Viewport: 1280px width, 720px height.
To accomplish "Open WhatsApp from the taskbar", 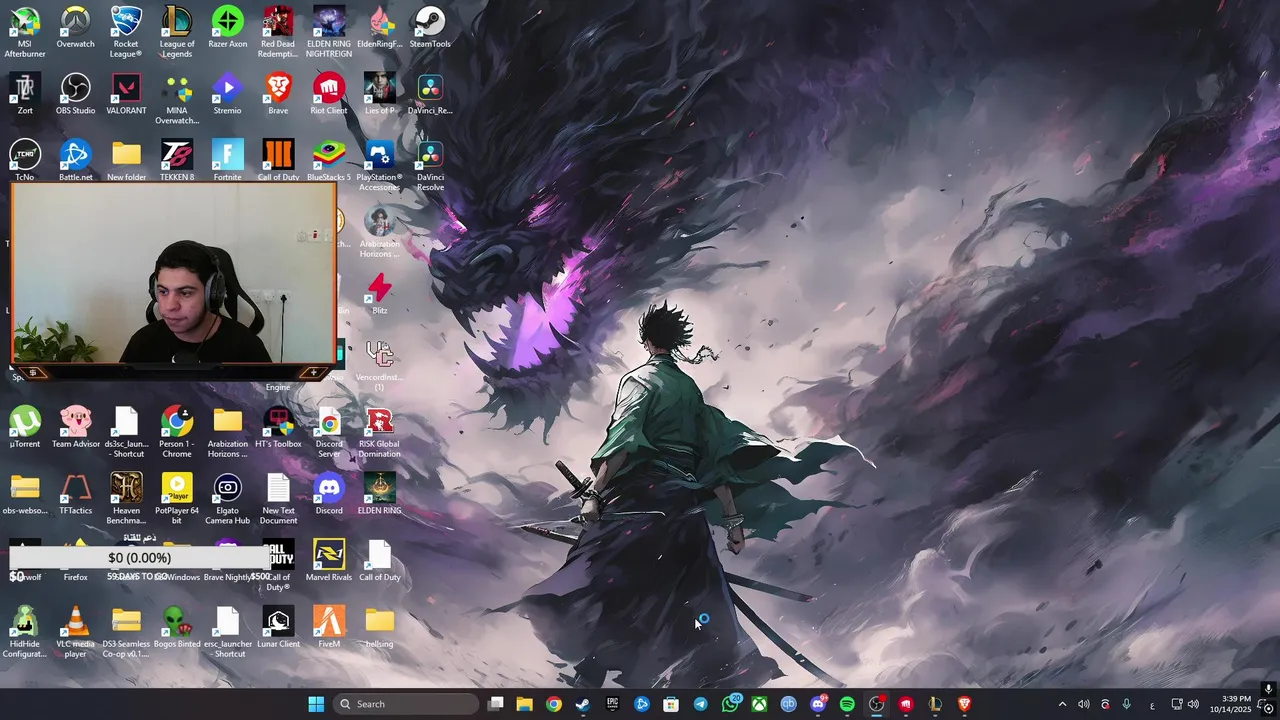I will tap(730, 704).
